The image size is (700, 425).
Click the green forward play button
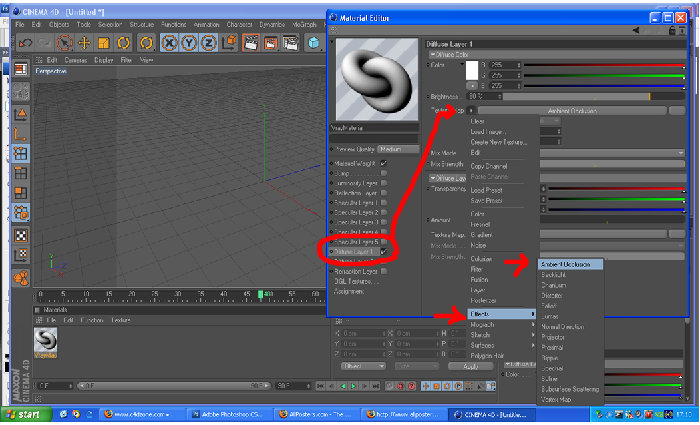(x=354, y=386)
